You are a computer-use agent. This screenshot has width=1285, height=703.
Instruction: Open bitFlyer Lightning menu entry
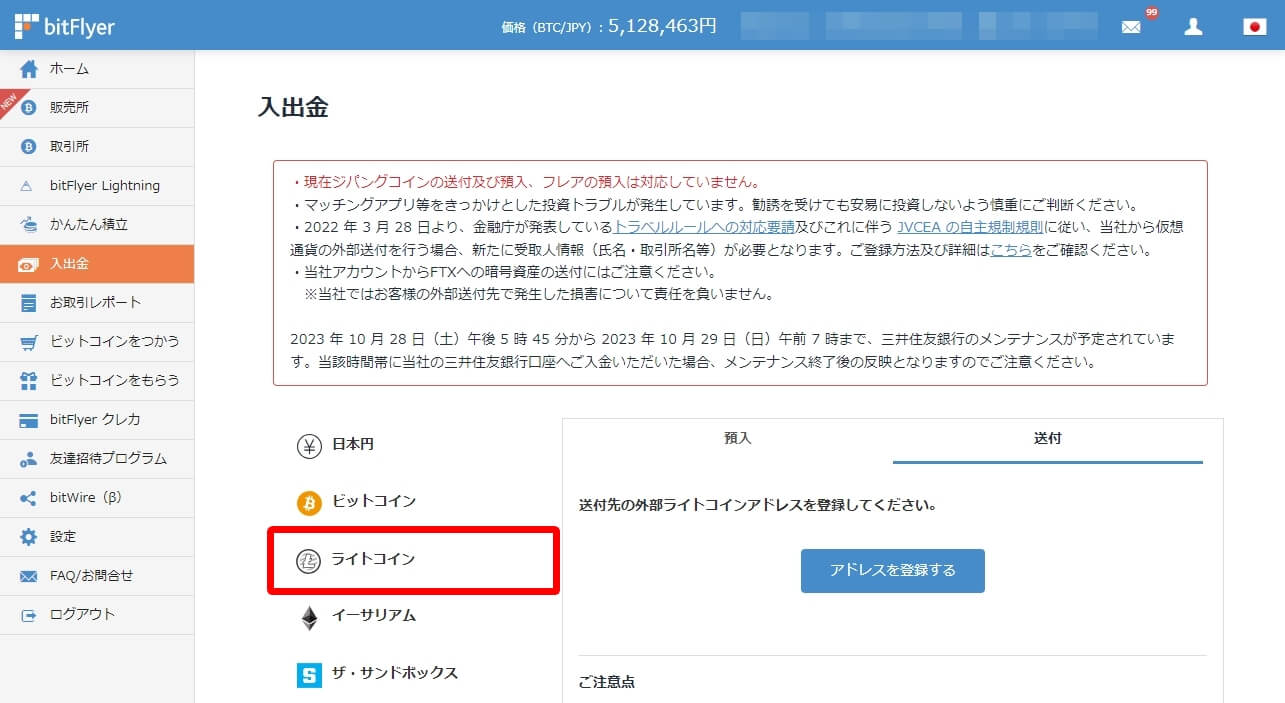click(97, 186)
